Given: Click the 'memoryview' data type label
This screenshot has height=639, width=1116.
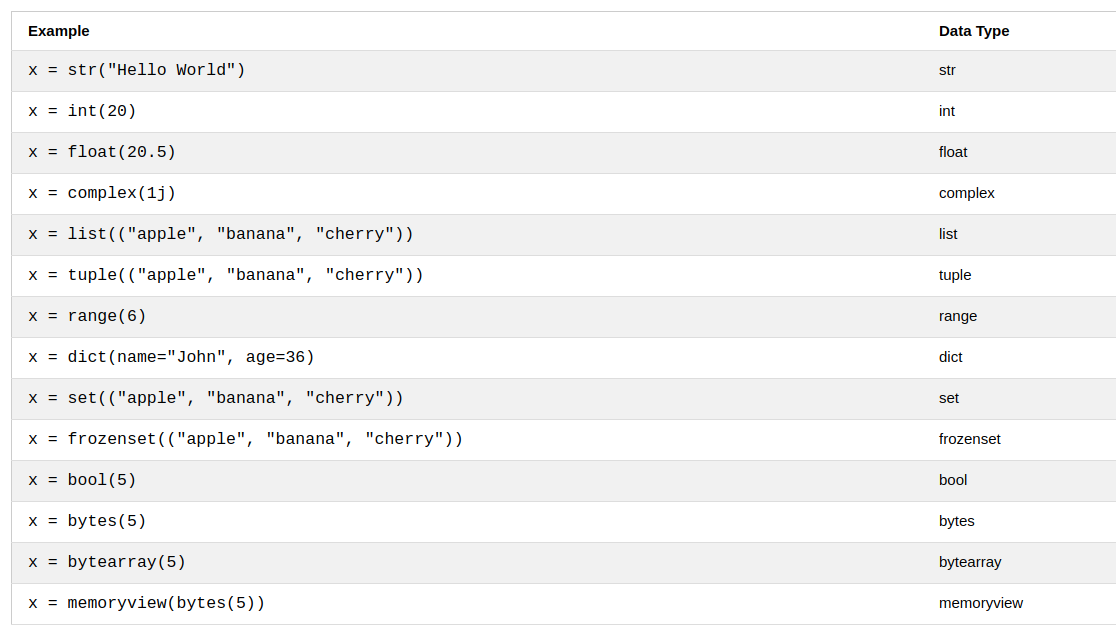Looking at the screenshot, I should (x=981, y=603).
